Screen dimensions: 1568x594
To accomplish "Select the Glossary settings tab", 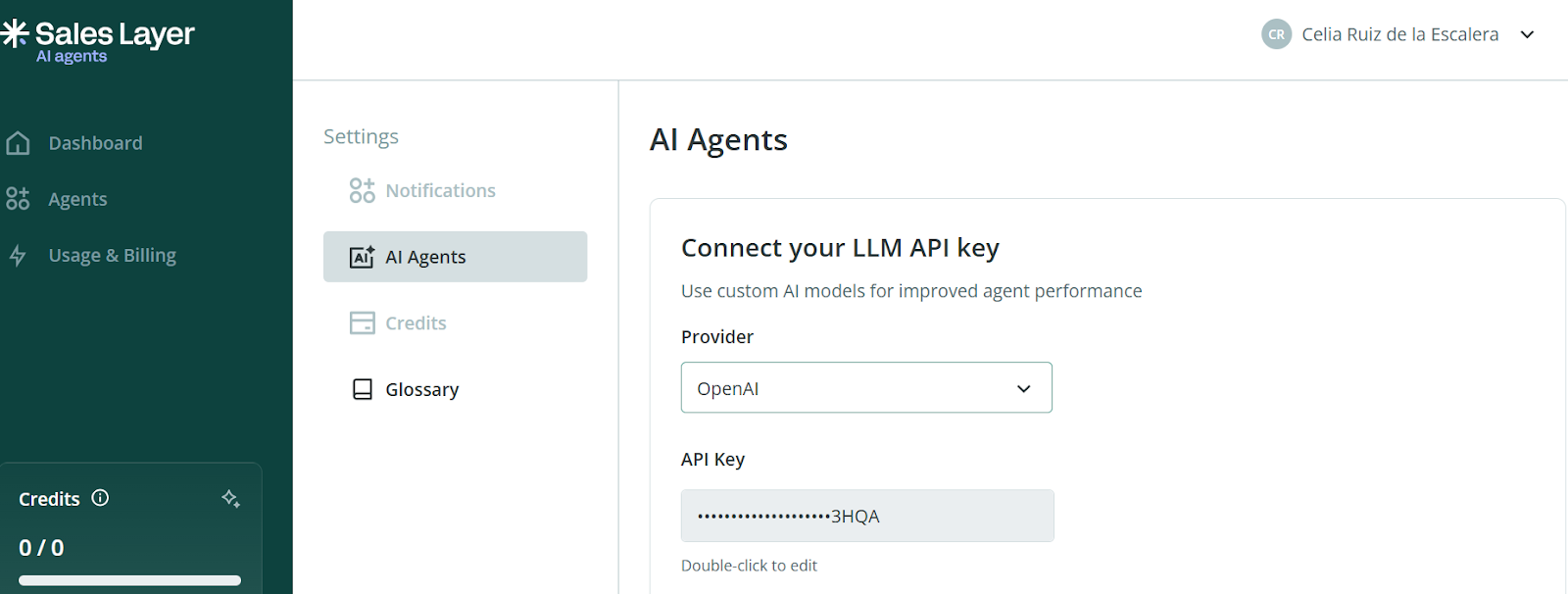I will click(421, 389).
